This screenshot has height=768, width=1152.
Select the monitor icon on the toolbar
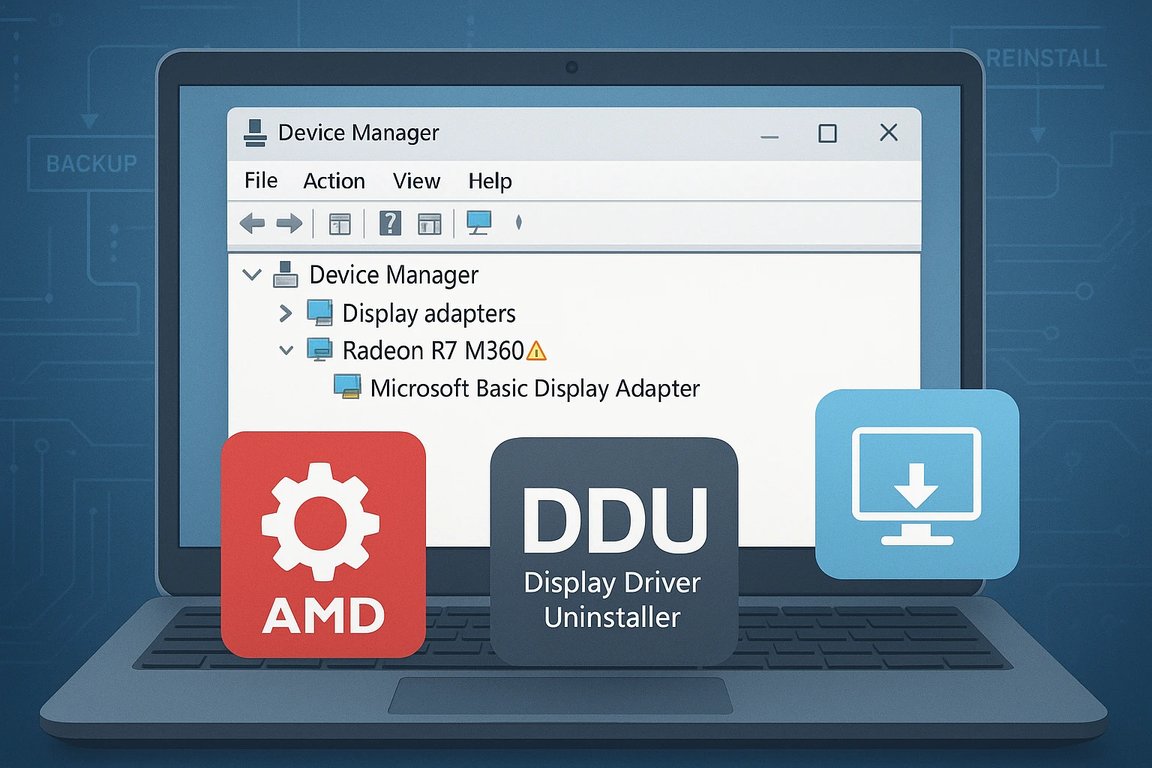point(479,222)
